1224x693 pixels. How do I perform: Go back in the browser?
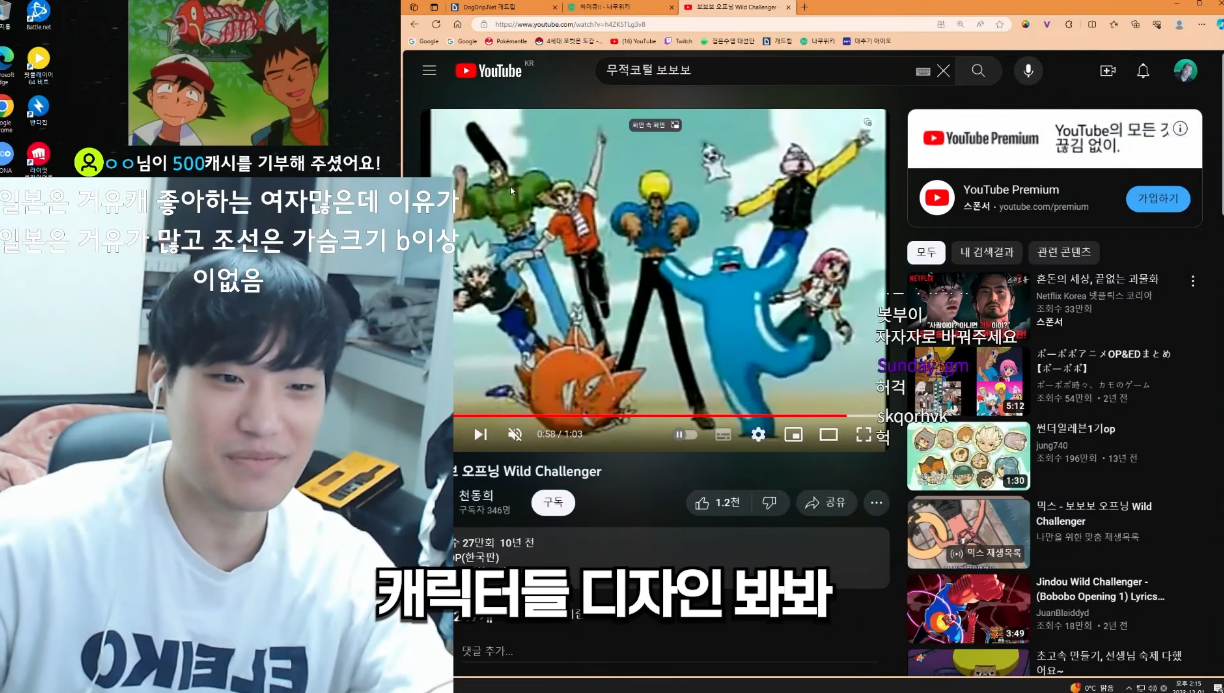pos(416,24)
